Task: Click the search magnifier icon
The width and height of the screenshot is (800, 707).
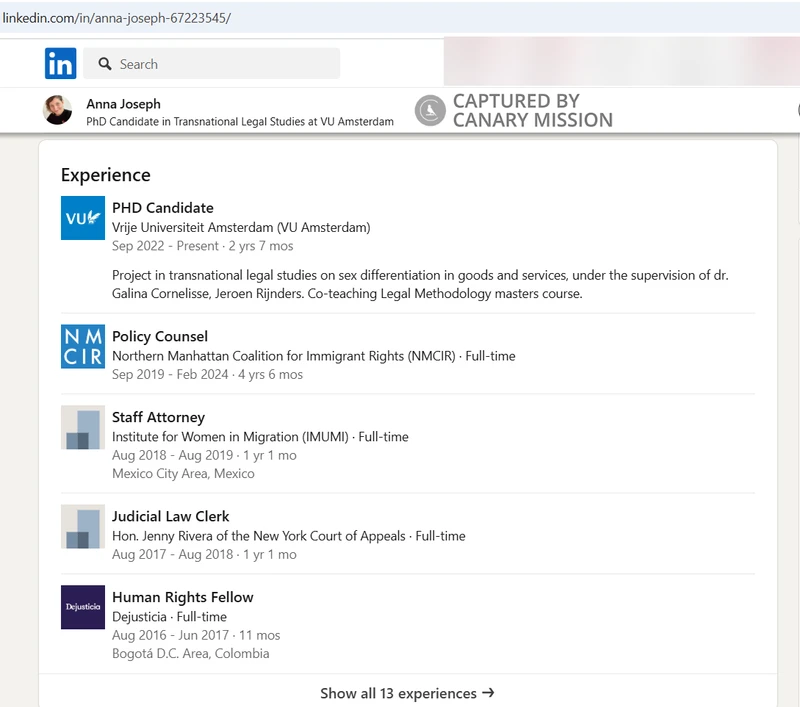Action: click(x=105, y=64)
